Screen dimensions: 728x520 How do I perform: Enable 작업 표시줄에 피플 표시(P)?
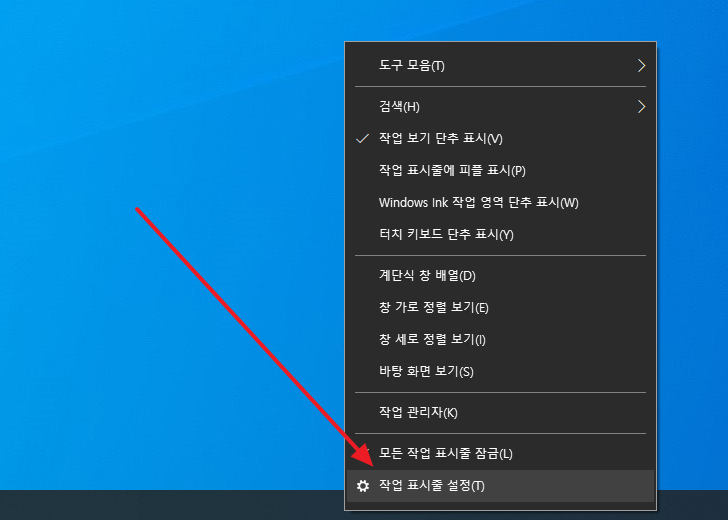(x=500, y=170)
